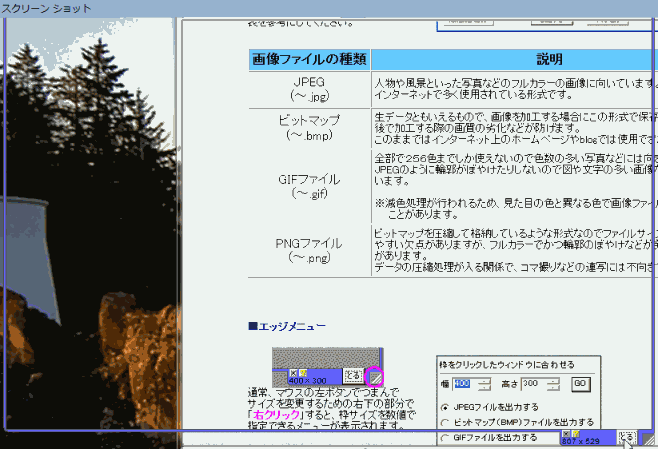Click the PNG description starting ビットマップを圧縮して
The height and width of the screenshot is (449, 658).
coord(515,250)
